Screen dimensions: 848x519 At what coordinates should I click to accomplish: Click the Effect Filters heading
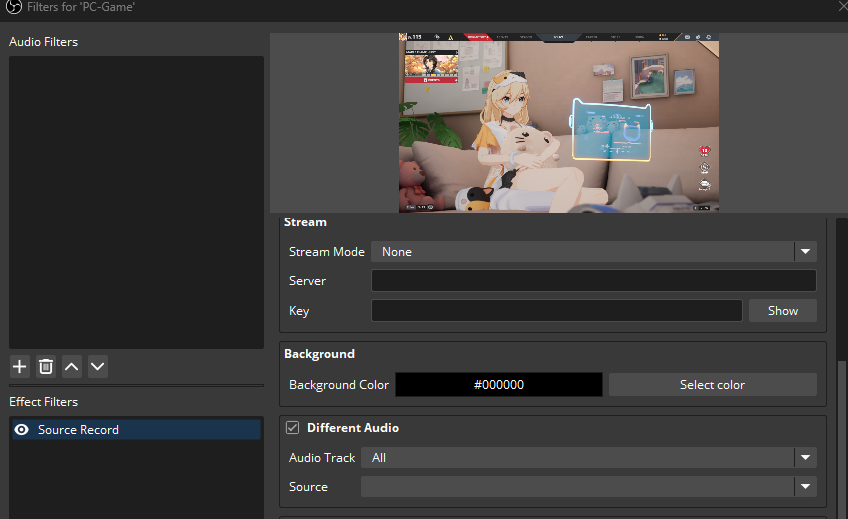(43, 402)
